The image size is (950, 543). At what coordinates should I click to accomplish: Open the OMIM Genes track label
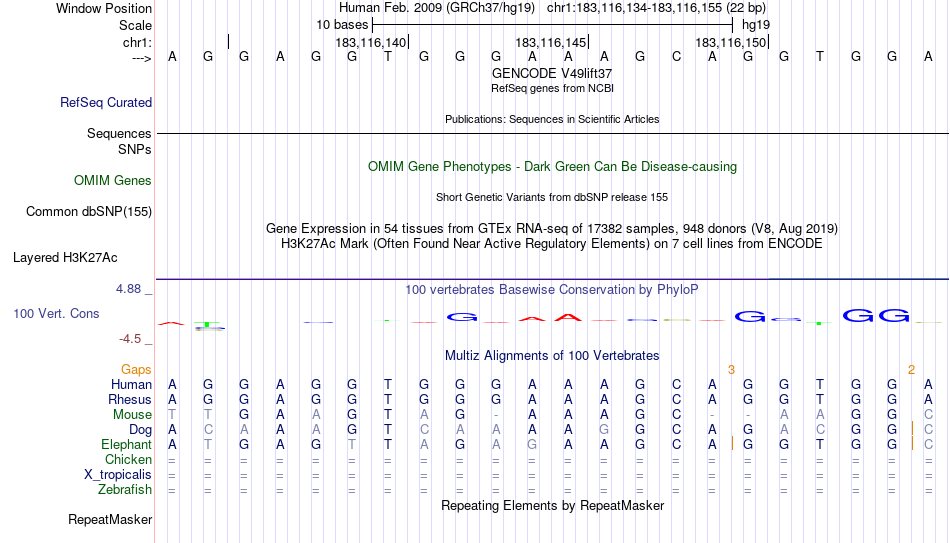point(113,181)
